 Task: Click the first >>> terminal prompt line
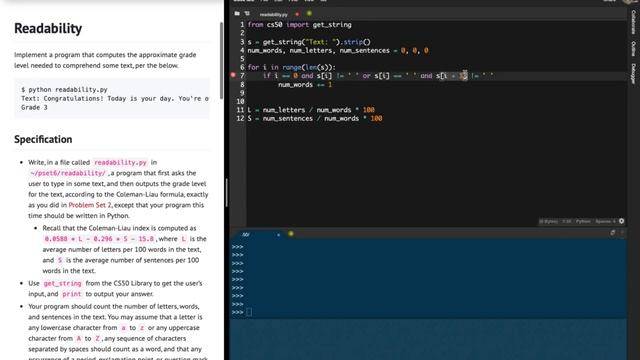pyautogui.click(x=238, y=247)
